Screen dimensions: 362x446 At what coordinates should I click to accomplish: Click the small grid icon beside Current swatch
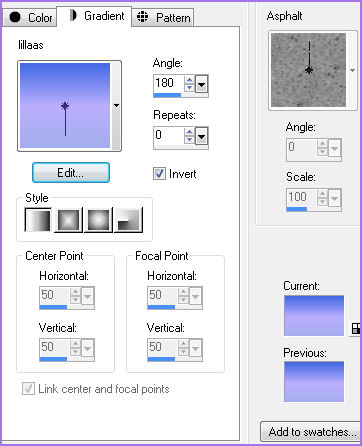click(356, 329)
